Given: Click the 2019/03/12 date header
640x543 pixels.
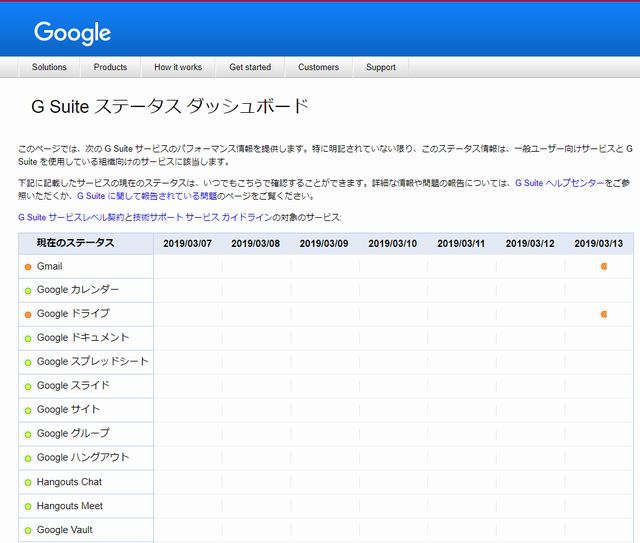Looking at the screenshot, I should tap(530, 244).
